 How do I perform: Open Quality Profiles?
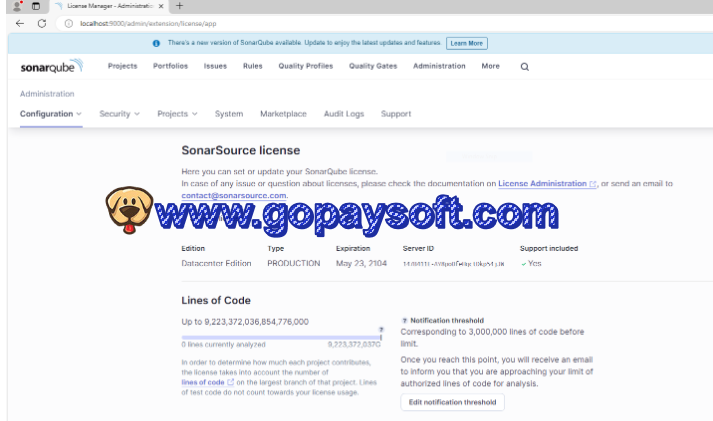pyautogui.click(x=306, y=66)
